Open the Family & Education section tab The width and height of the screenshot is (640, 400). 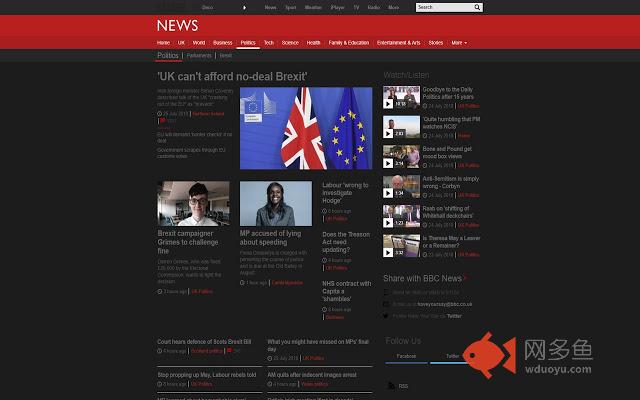pyautogui.click(x=349, y=43)
